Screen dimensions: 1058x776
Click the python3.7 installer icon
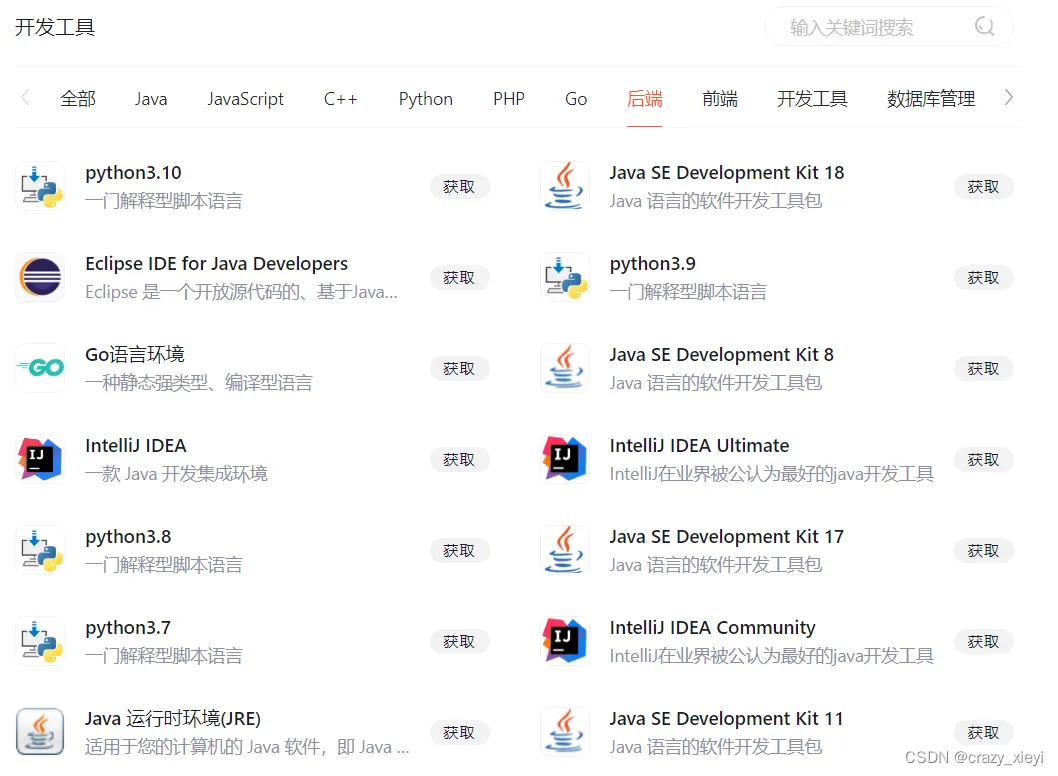pyautogui.click(x=40, y=642)
